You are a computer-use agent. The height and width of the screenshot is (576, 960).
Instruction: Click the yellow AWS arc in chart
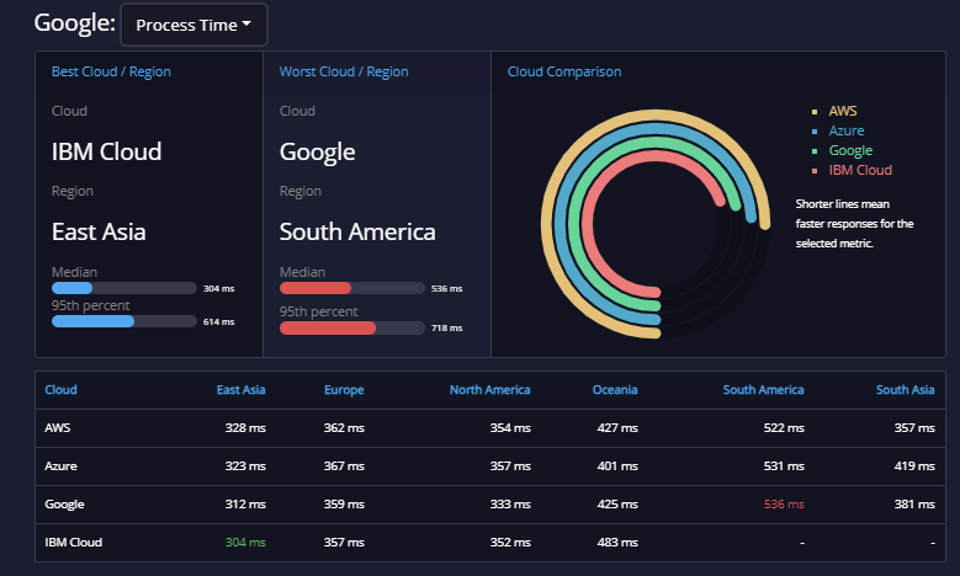pyautogui.click(x=546, y=223)
